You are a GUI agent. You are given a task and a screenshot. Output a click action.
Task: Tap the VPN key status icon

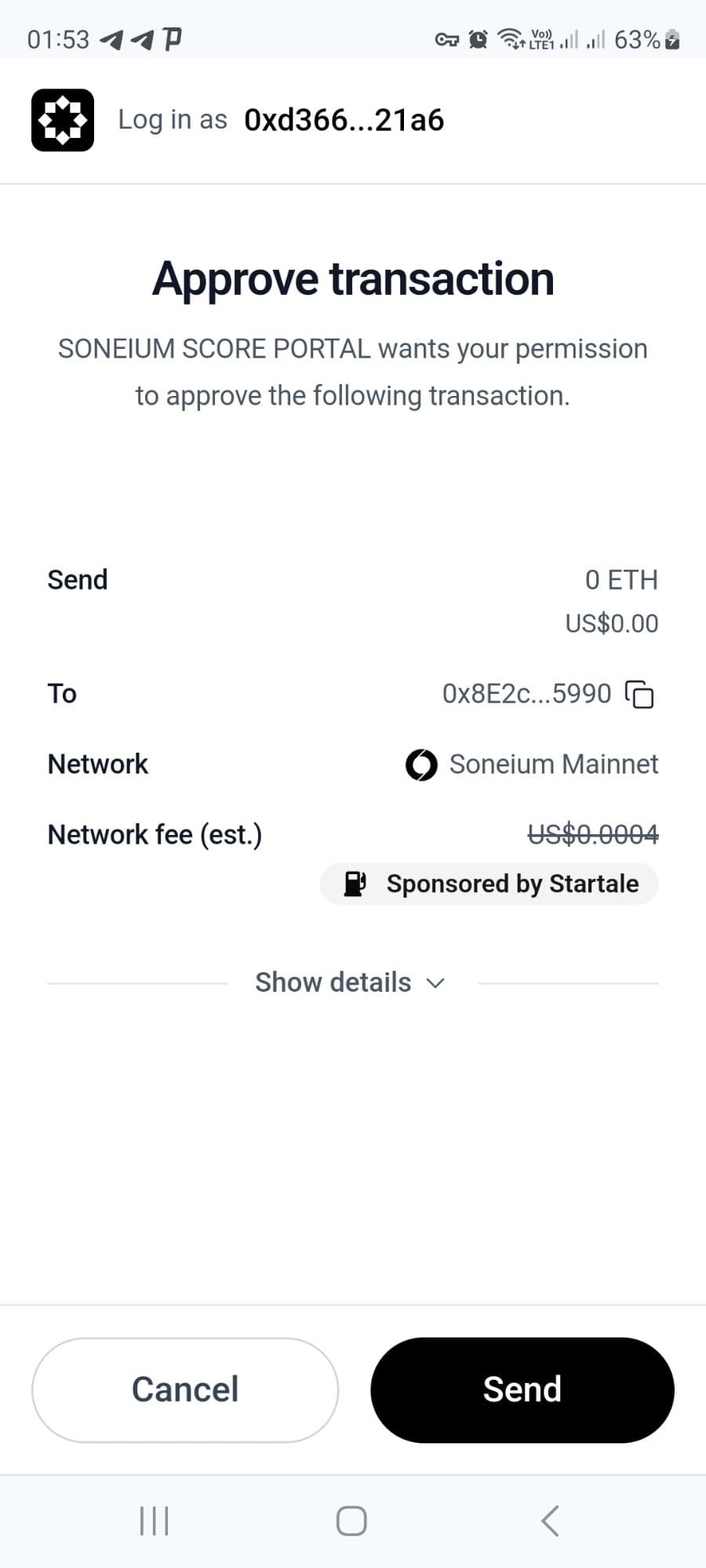click(x=446, y=39)
